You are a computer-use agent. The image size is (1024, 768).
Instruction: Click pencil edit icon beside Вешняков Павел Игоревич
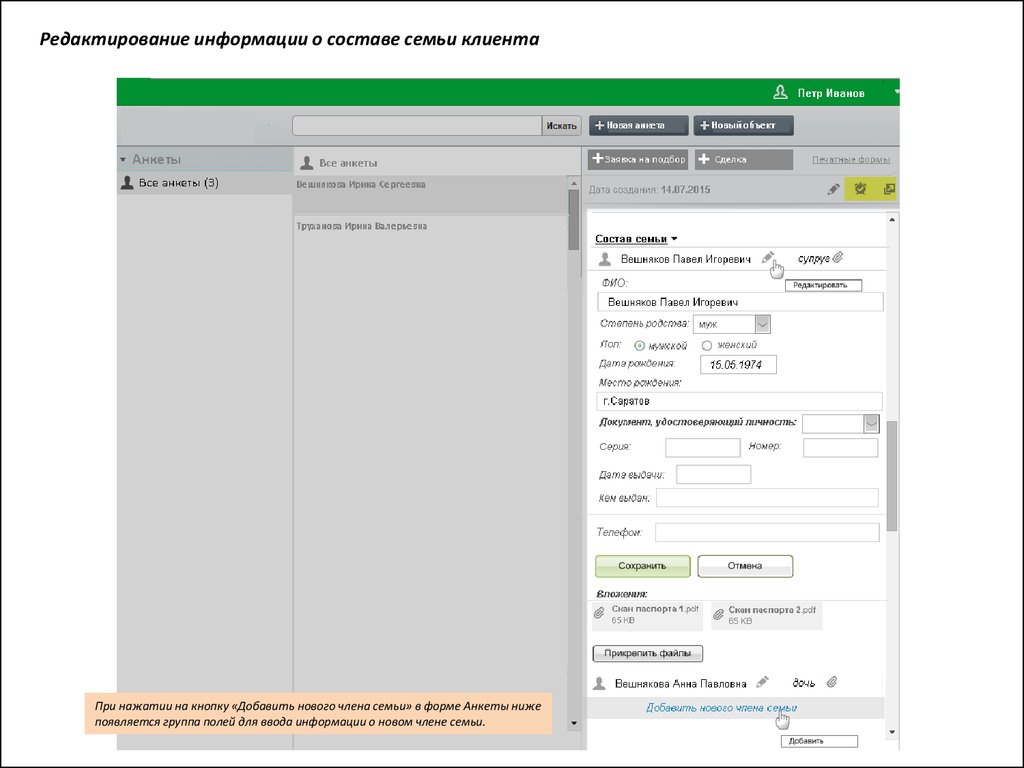pyautogui.click(x=767, y=258)
